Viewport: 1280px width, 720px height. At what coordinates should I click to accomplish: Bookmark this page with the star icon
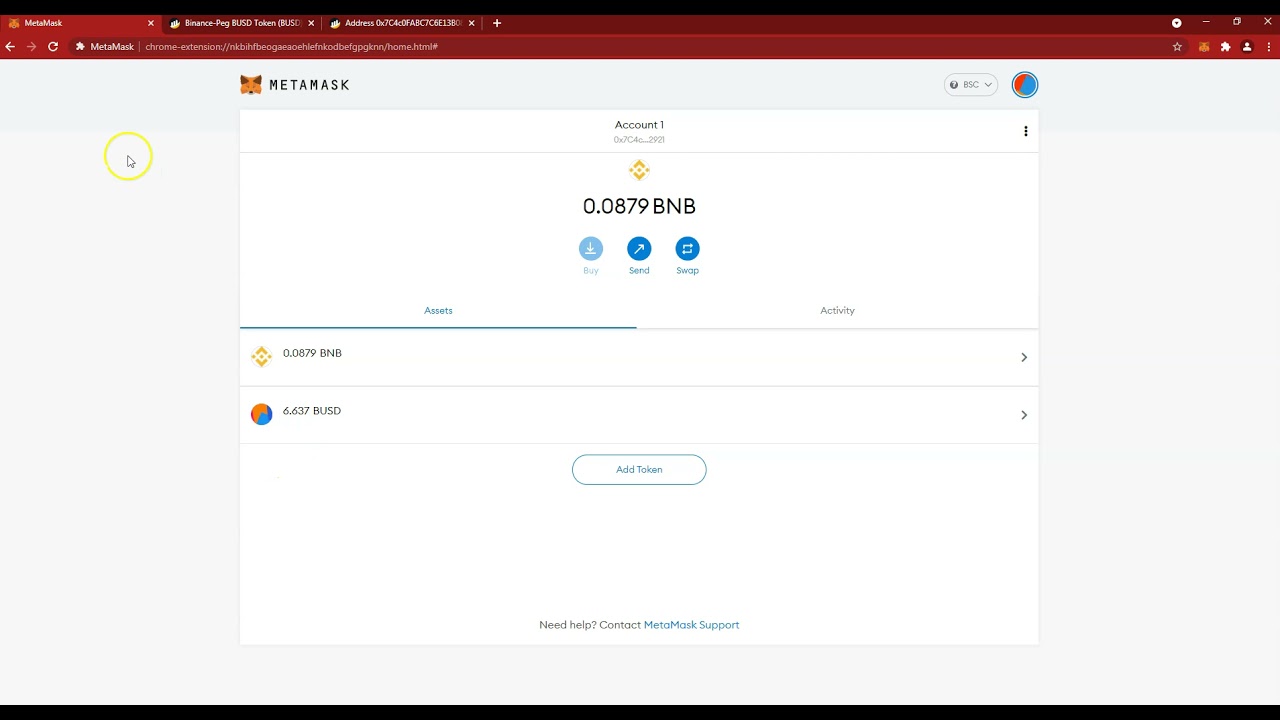tap(1177, 47)
